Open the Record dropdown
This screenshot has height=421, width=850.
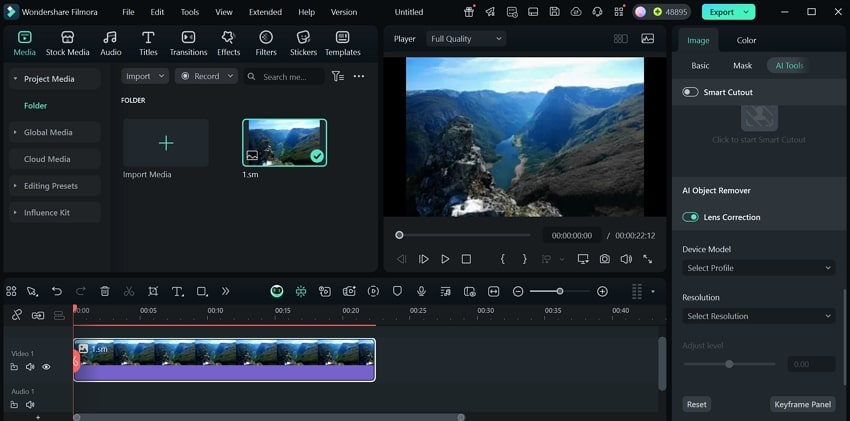click(207, 76)
